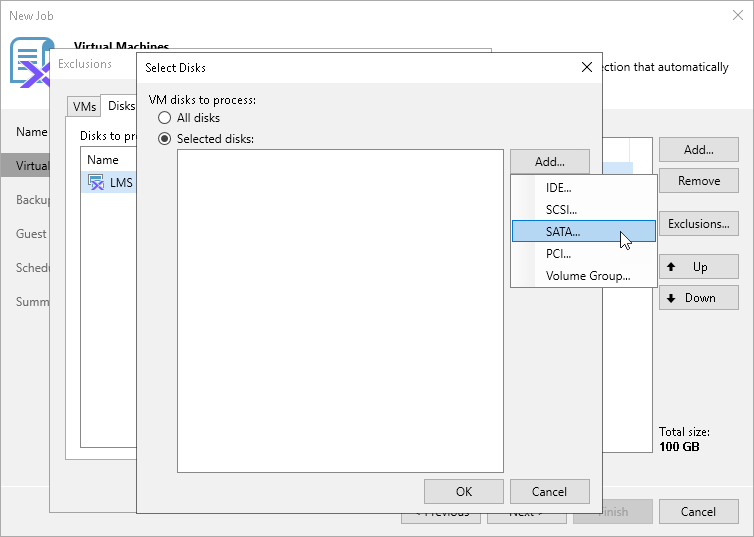Viewport: 754px width, 537px height.
Task: Open the Add disk dropdown in Select Disks
Action: tap(549, 162)
